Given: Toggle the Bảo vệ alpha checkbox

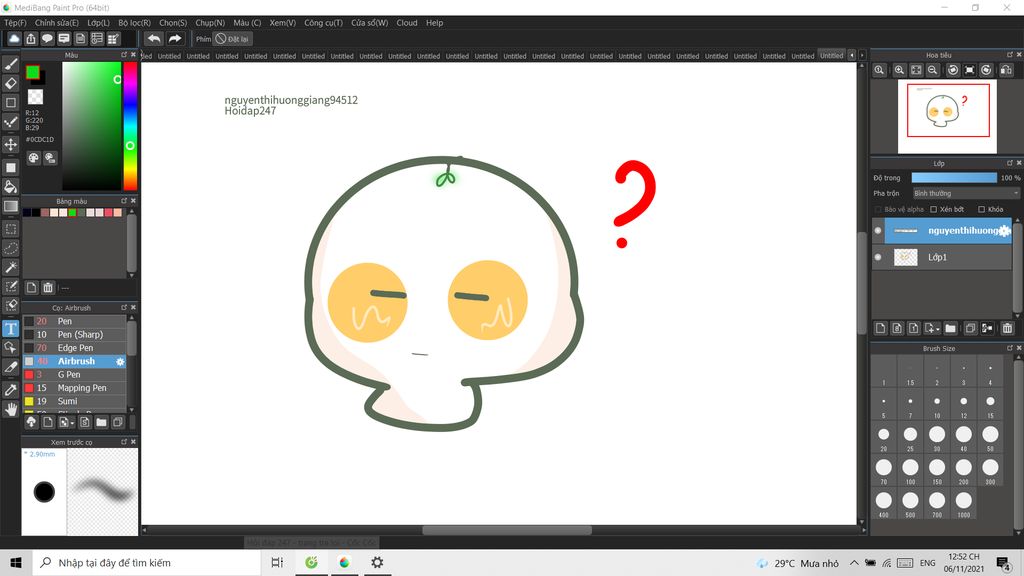Looking at the screenshot, I should 878,210.
